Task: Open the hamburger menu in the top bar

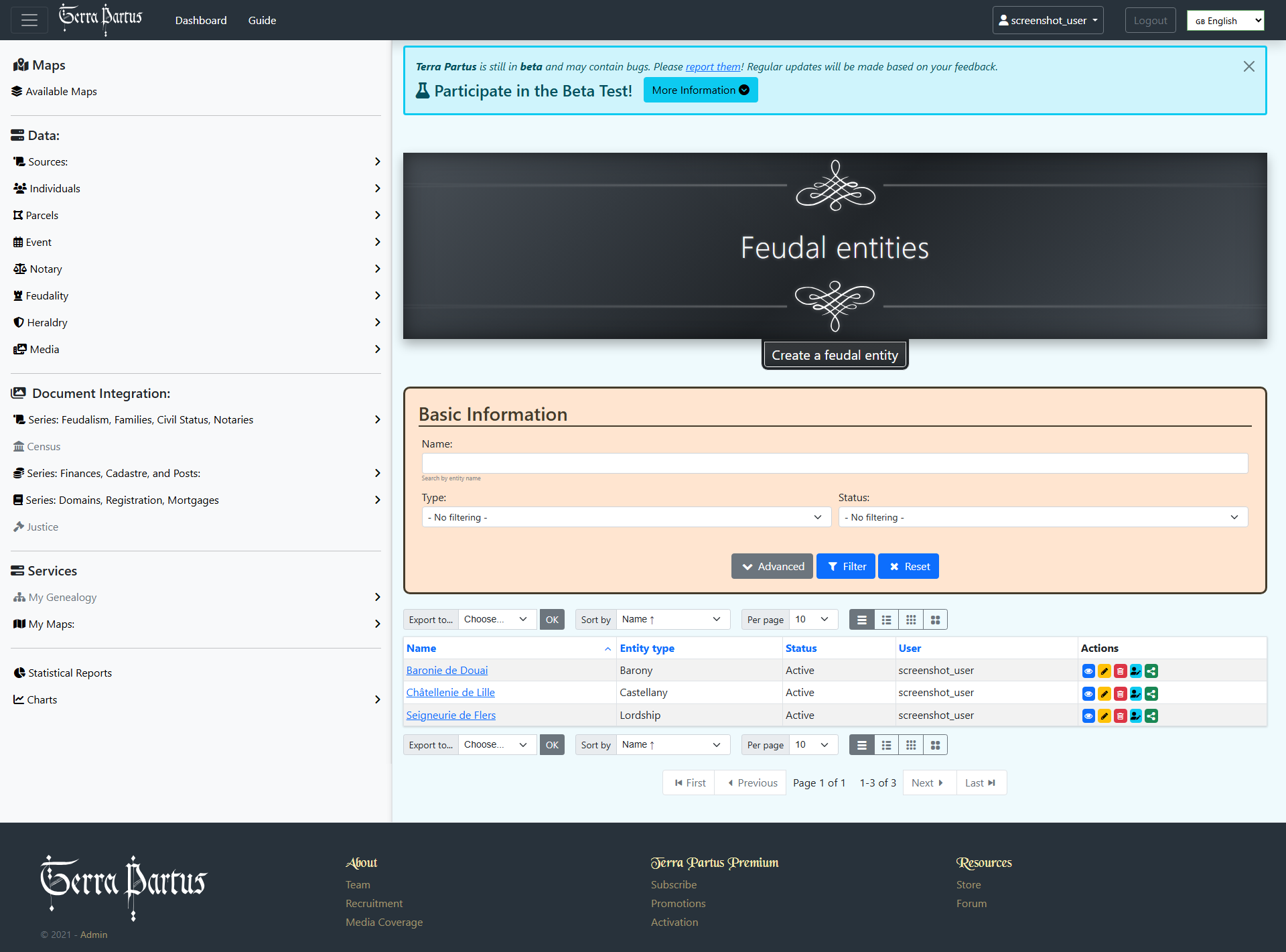Action: pyautogui.click(x=29, y=20)
